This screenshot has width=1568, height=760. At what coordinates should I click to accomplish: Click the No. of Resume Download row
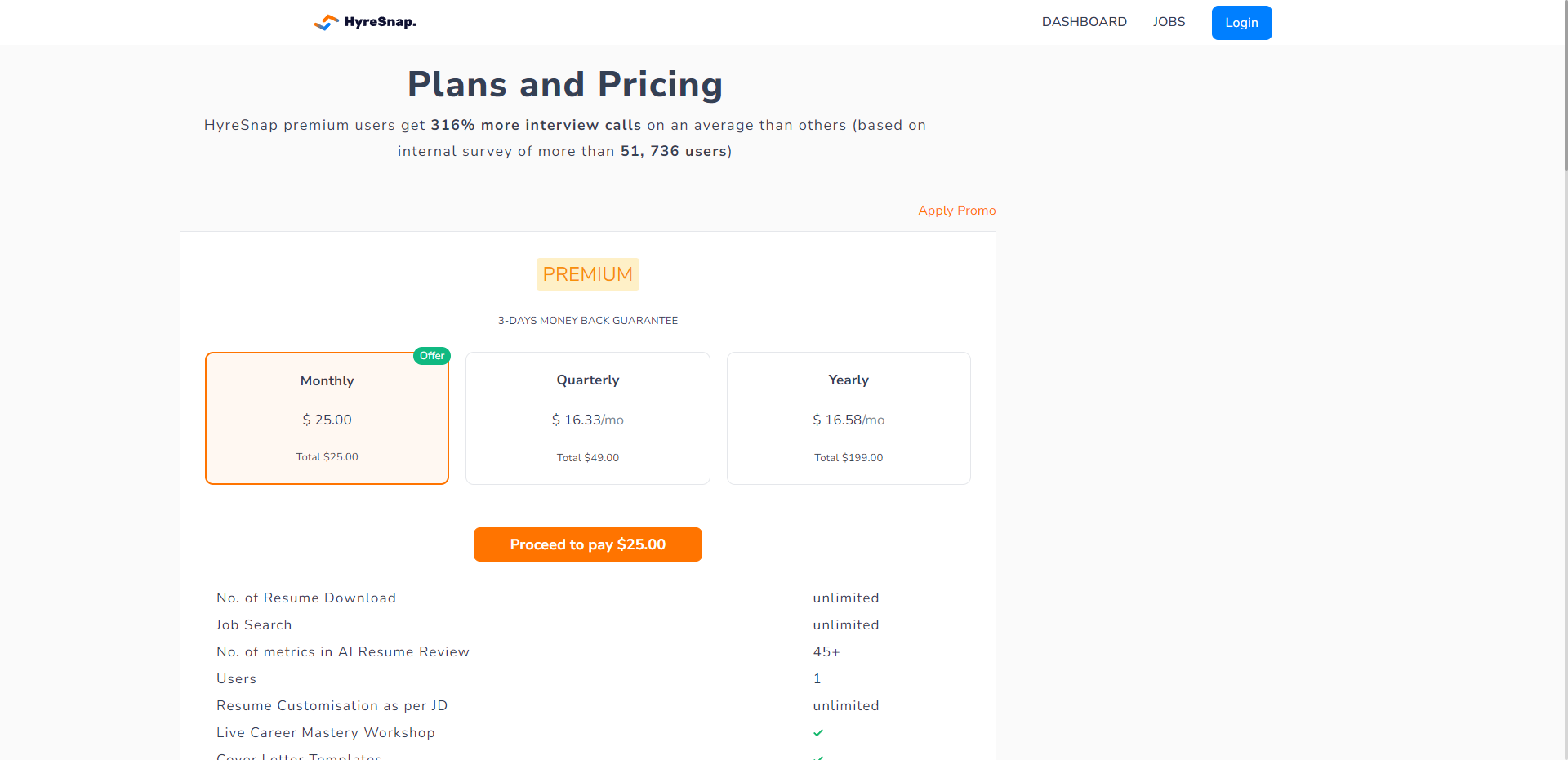tap(588, 598)
